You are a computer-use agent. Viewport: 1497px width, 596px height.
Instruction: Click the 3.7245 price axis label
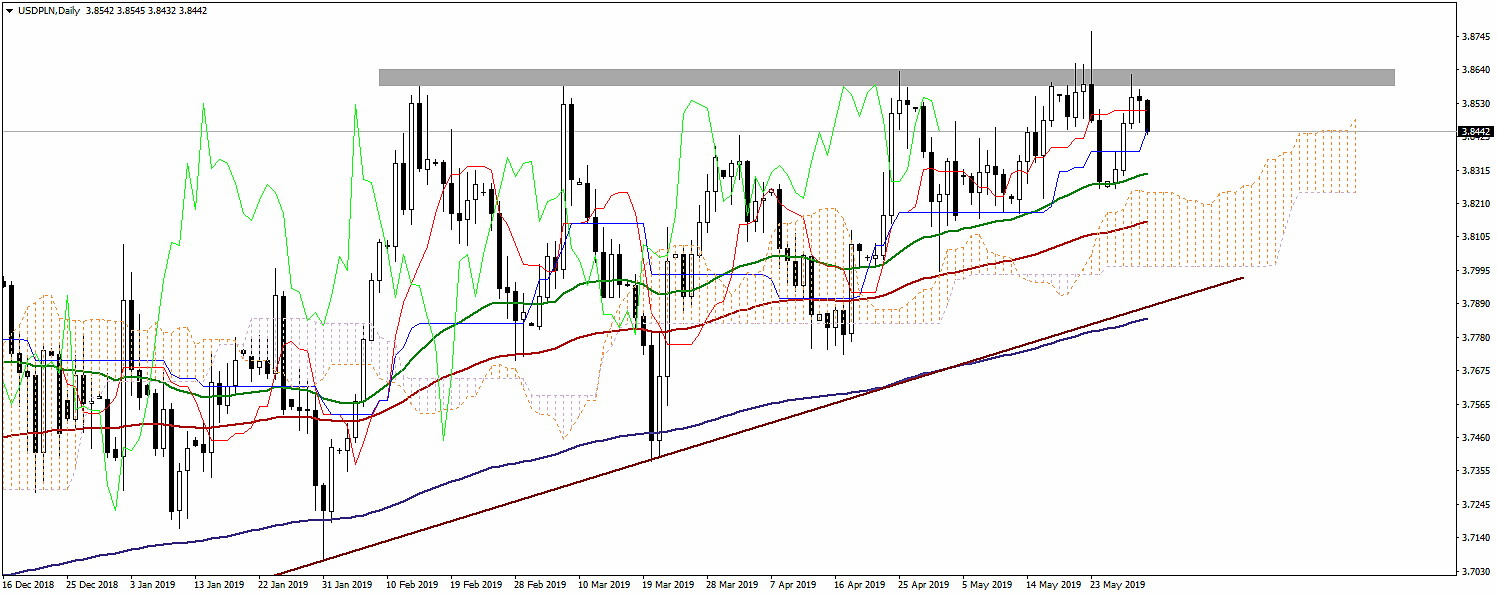tap(1476, 505)
